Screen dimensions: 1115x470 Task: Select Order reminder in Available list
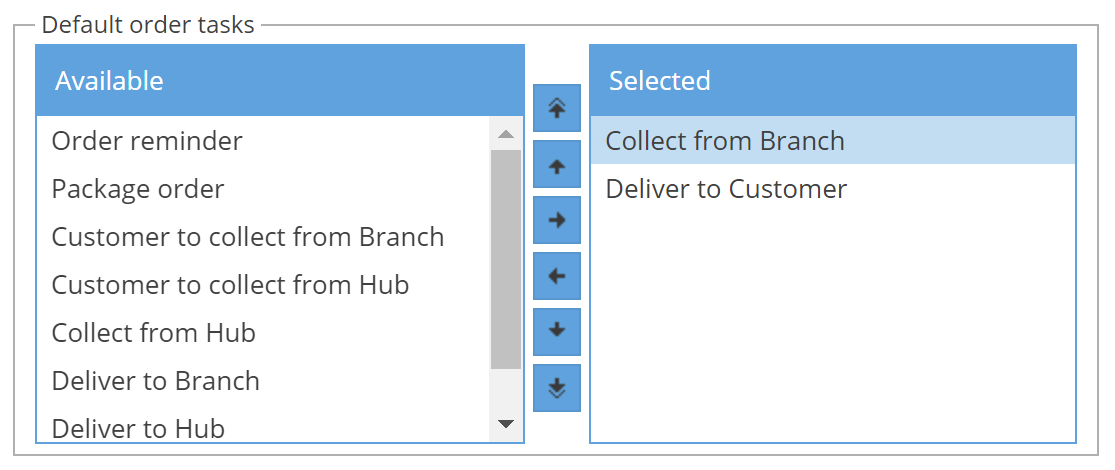[x=147, y=141]
